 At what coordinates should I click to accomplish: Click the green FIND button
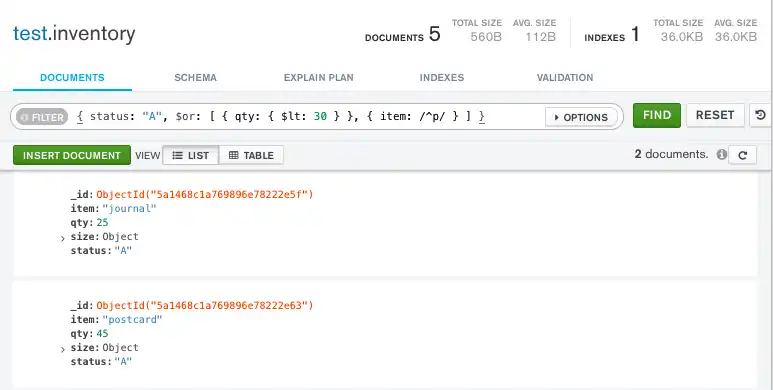click(x=657, y=115)
